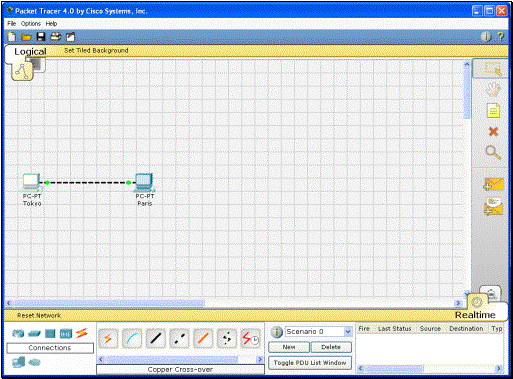This screenshot has width=513, height=379.
Task: Open the Help menu
Action: click(51, 24)
